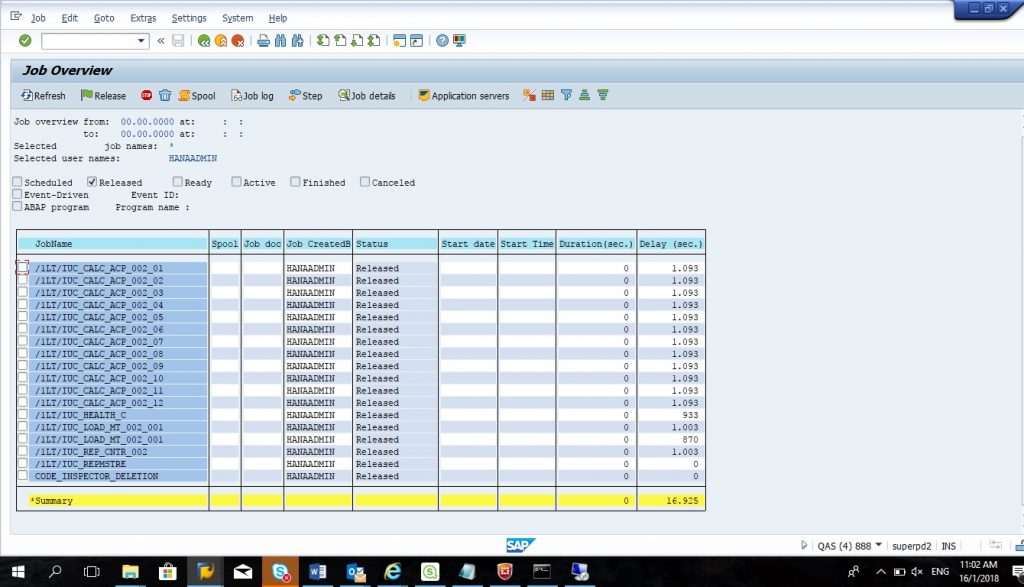
Task: Open the System menu
Action: (x=237, y=18)
